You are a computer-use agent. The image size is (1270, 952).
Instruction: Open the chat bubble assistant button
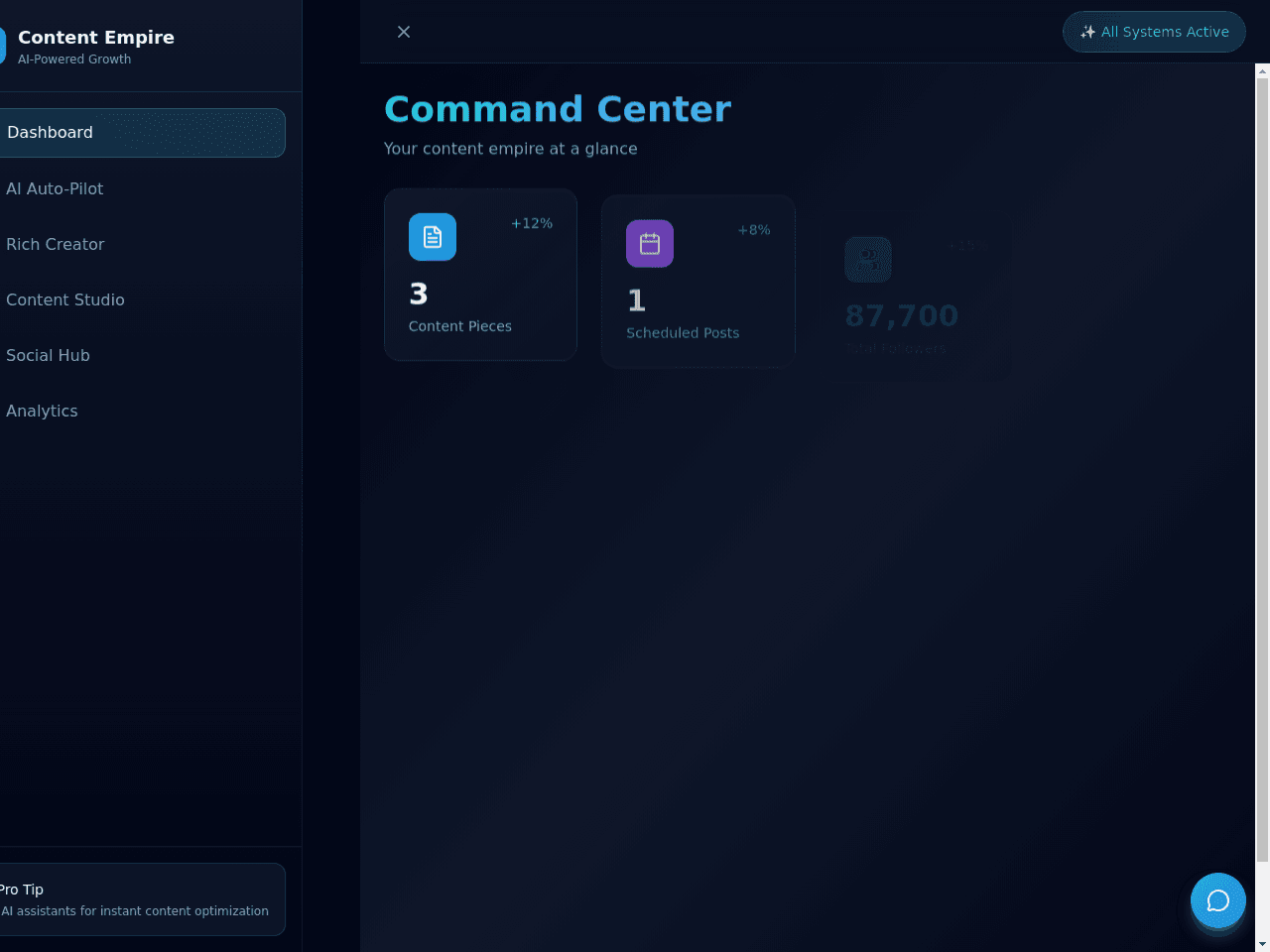[x=1218, y=900]
